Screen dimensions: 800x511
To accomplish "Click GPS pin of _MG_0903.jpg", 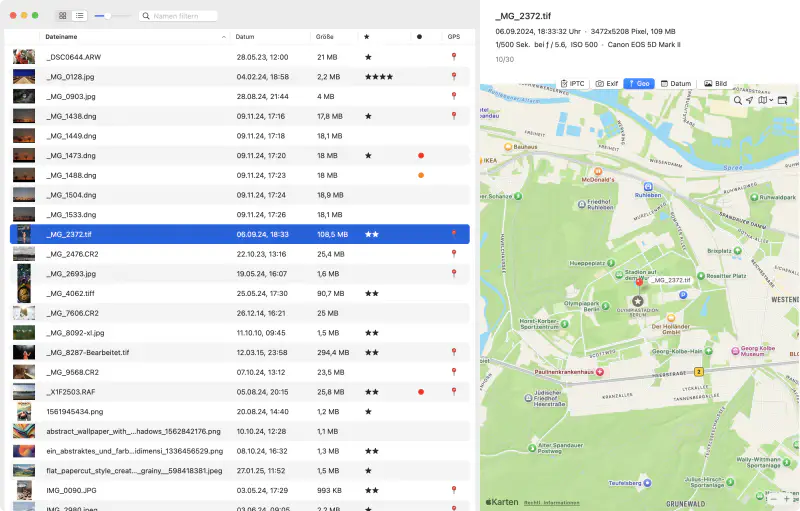I will tap(454, 96).
